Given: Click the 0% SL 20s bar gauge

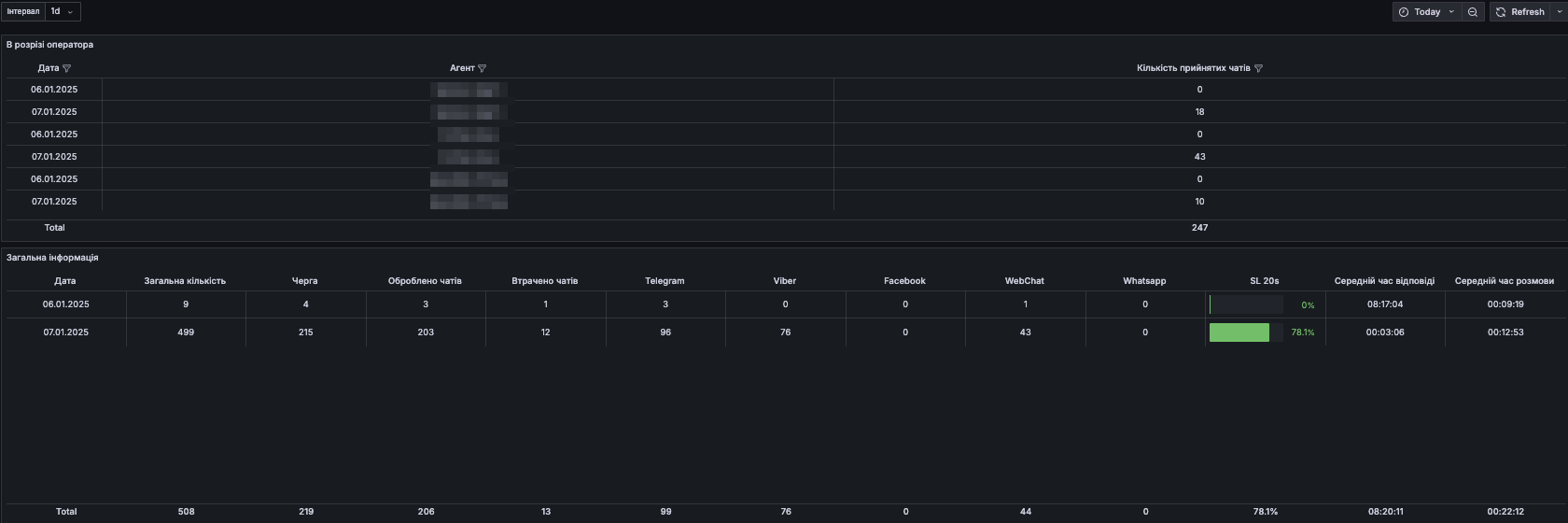Looking at the screenshot, I should coord(1246,304).
